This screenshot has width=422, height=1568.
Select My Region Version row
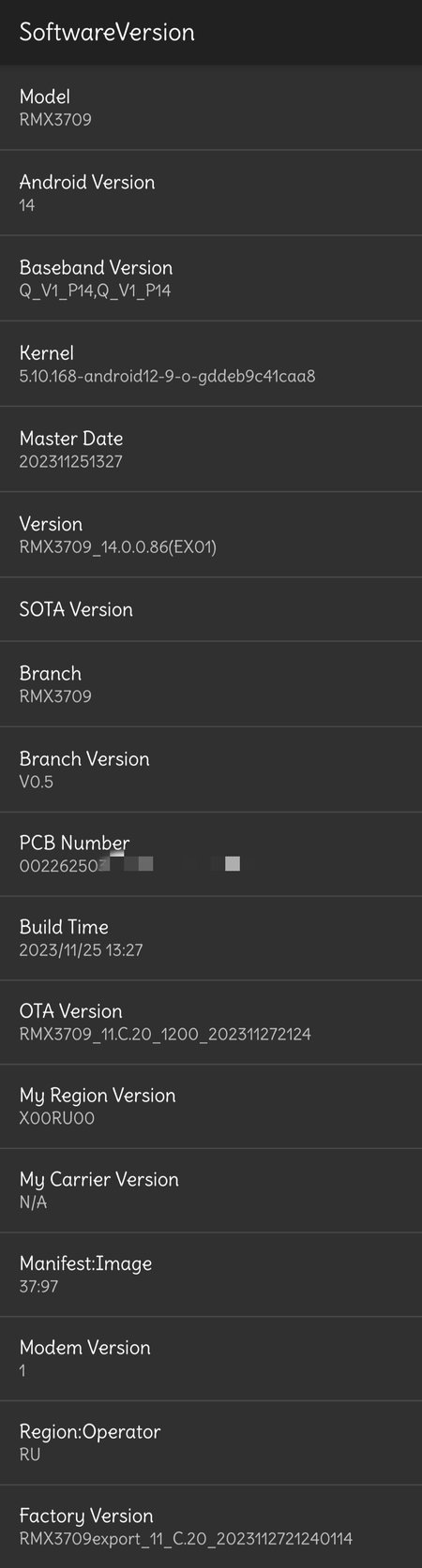211,1107
